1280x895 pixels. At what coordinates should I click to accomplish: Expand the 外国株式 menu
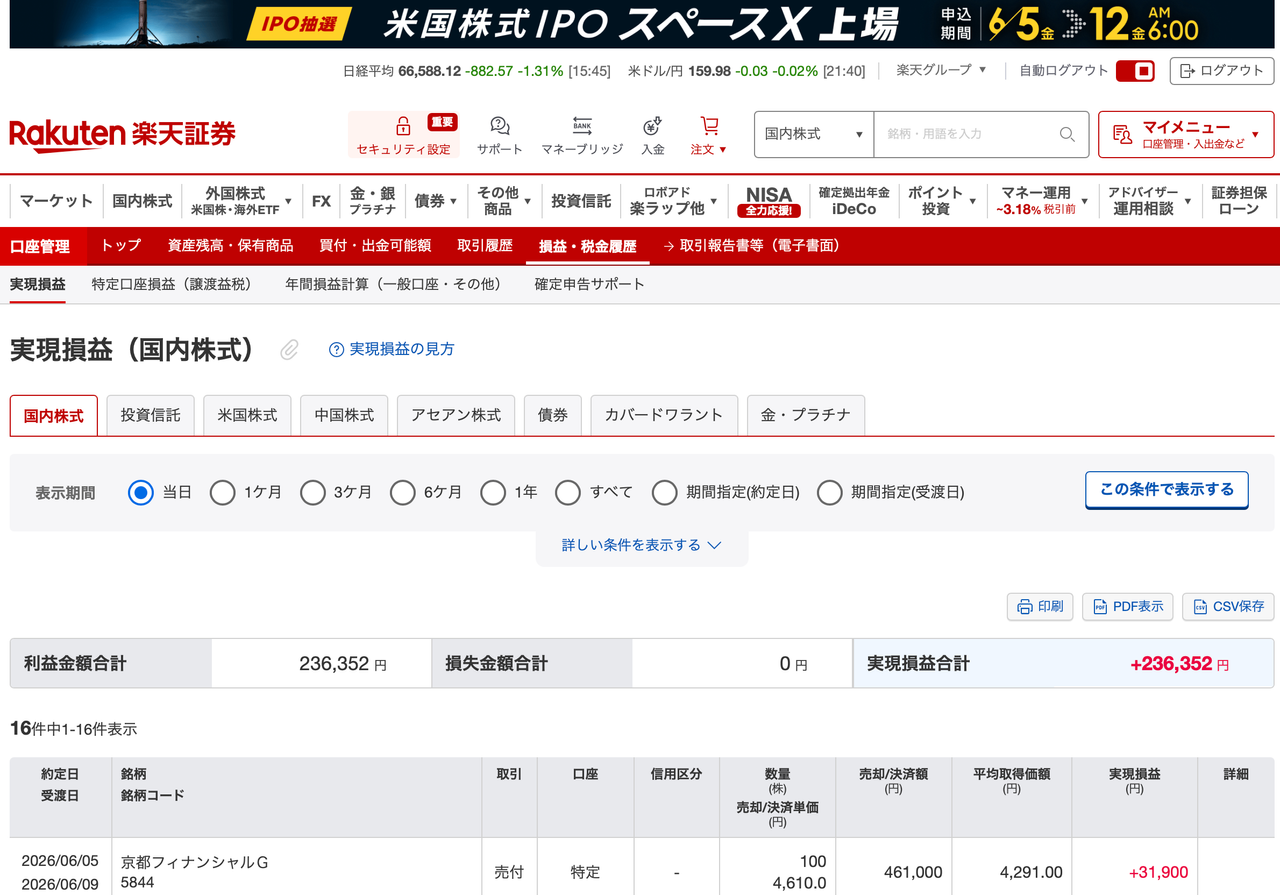(x=241, y=201)
